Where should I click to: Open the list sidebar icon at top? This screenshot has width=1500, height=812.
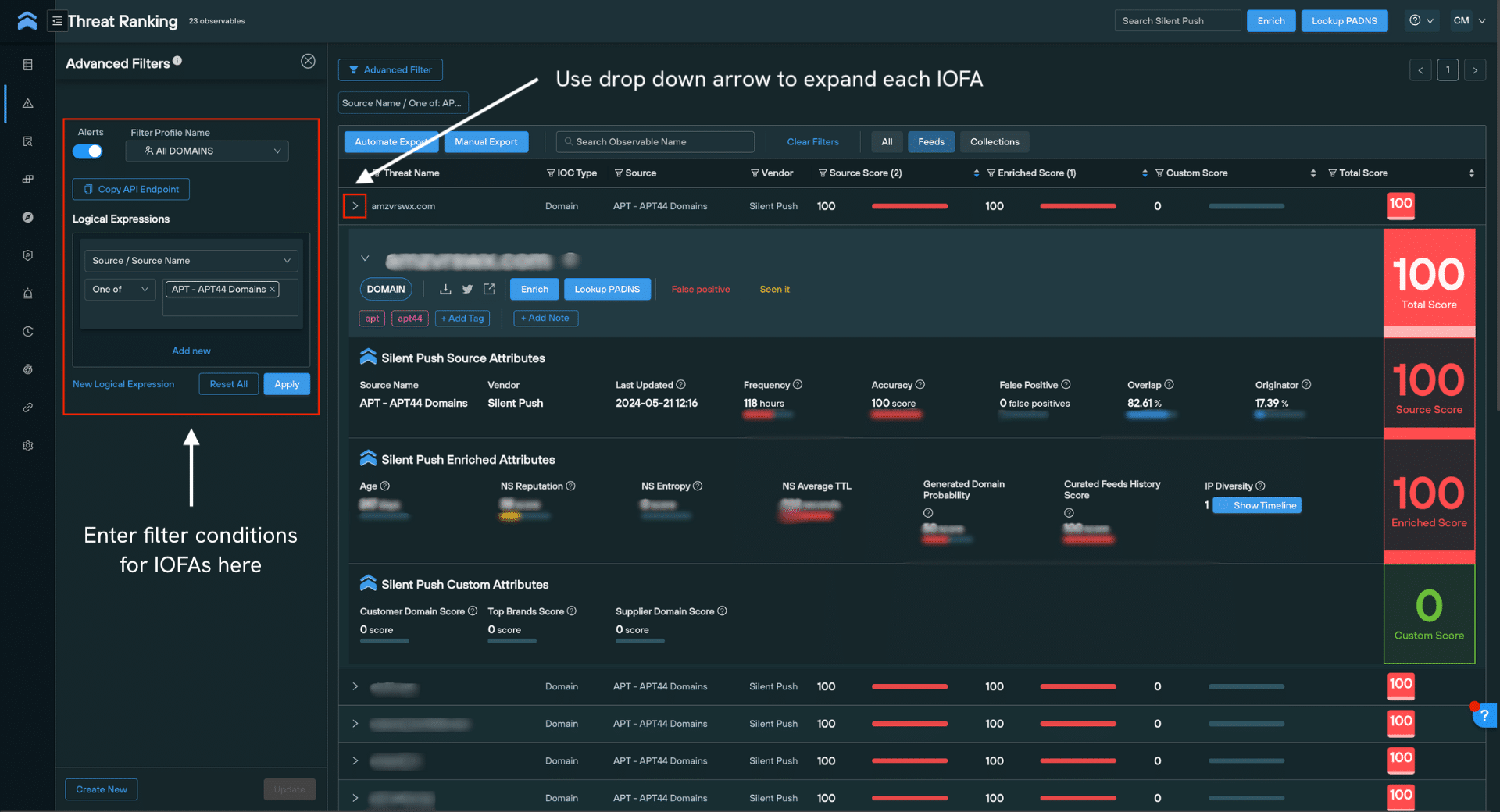28,65
